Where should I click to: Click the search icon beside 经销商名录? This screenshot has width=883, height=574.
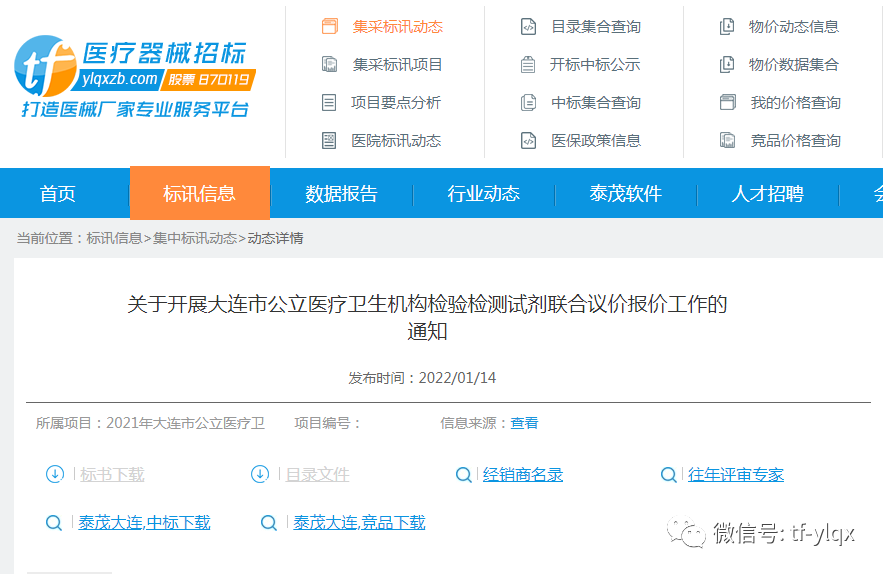463,474
